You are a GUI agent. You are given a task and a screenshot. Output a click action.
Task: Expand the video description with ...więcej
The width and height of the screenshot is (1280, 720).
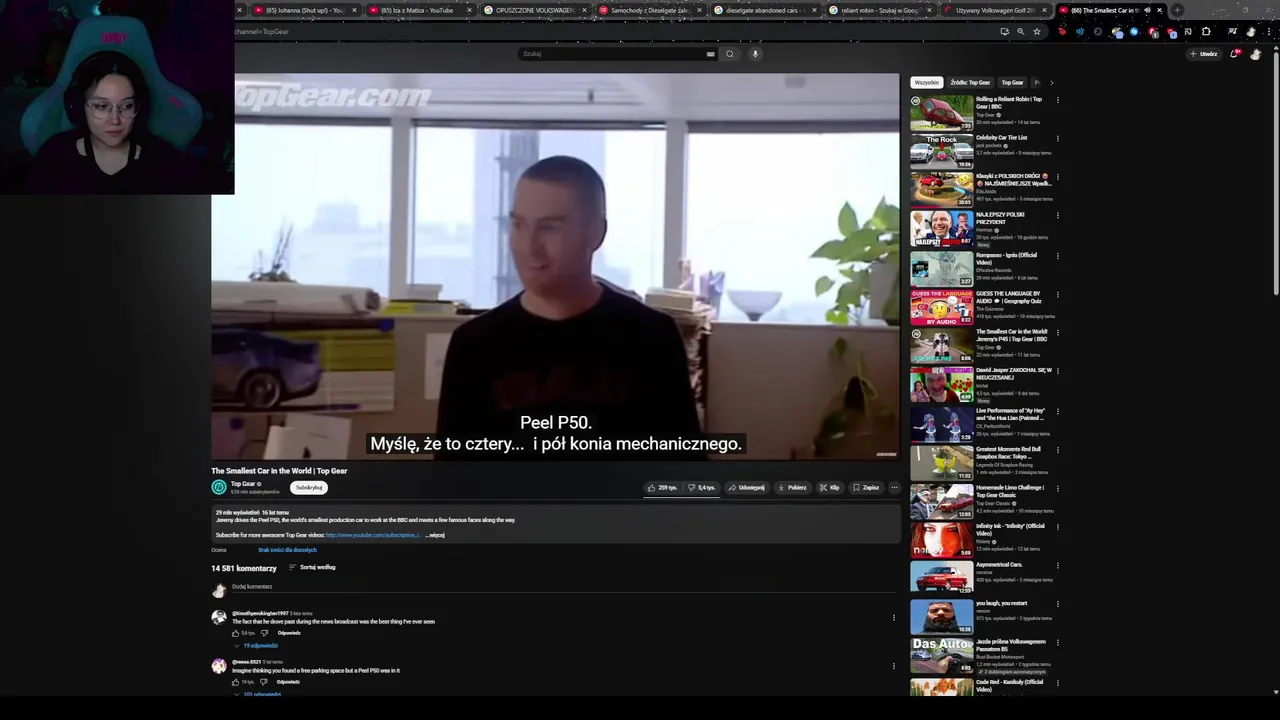tap(436, 535)
